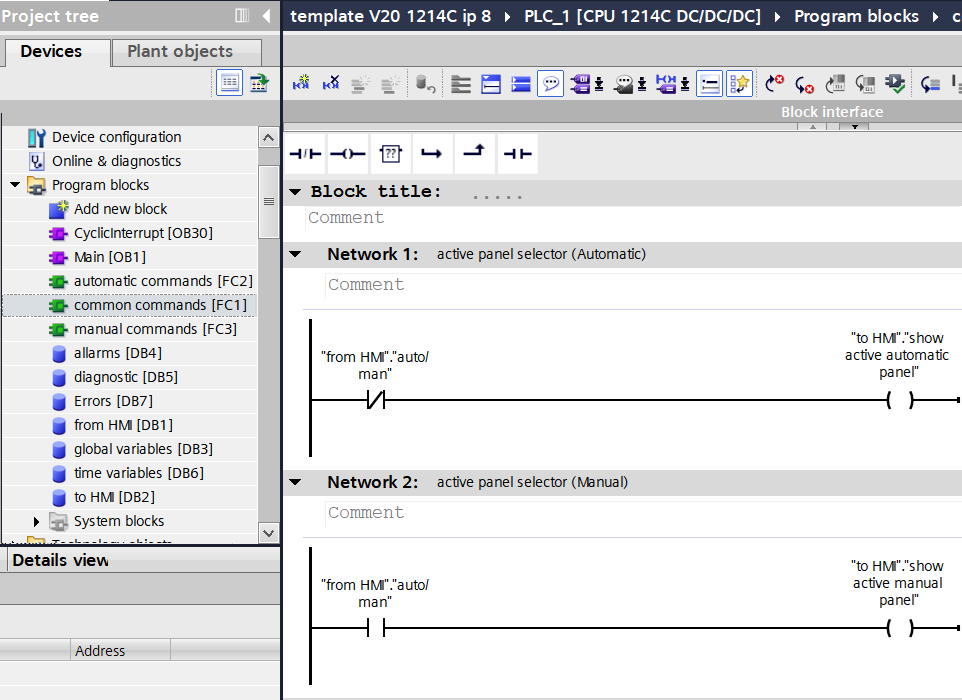Click the close branch favorites icon
Screen dimensions: 962x700
pyautogui.click(x=475, y=154)
